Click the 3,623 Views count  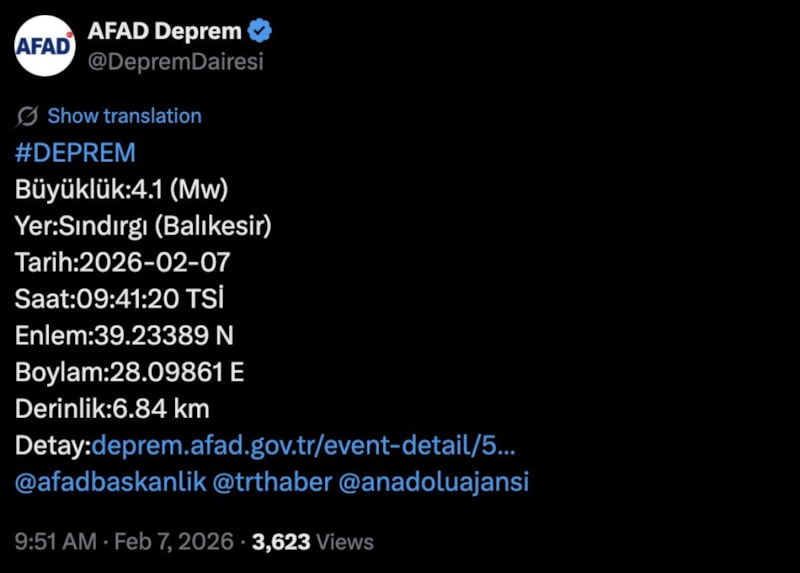click(313, 542)
